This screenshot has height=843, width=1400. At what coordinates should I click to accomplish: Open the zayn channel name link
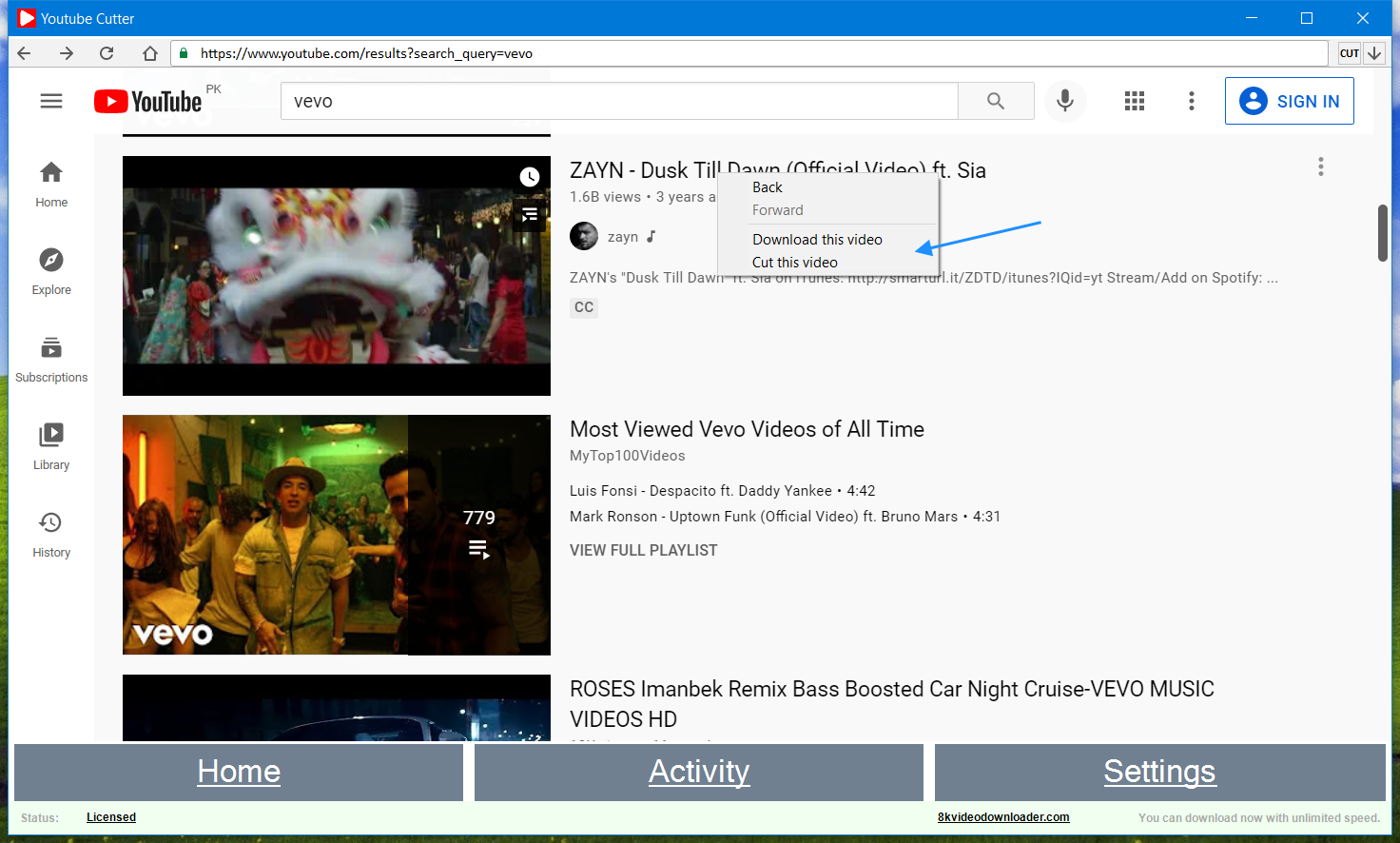623,237
